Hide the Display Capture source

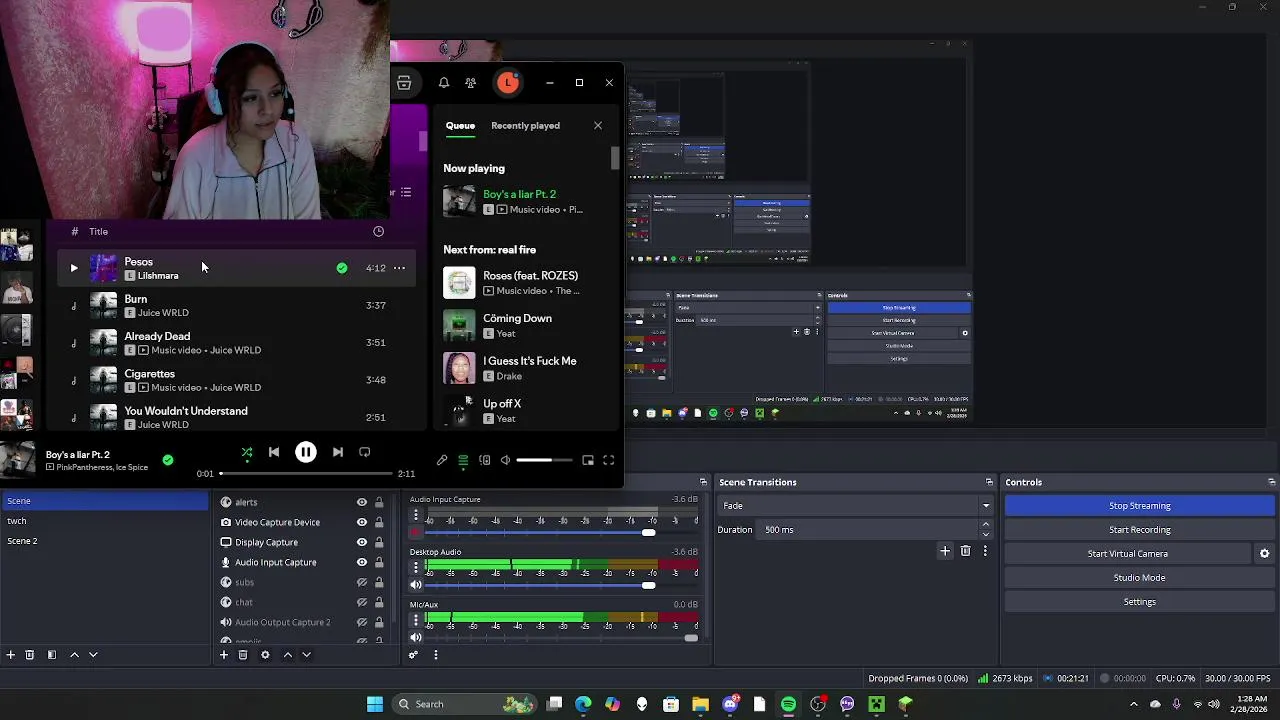(x=362, y=542)
